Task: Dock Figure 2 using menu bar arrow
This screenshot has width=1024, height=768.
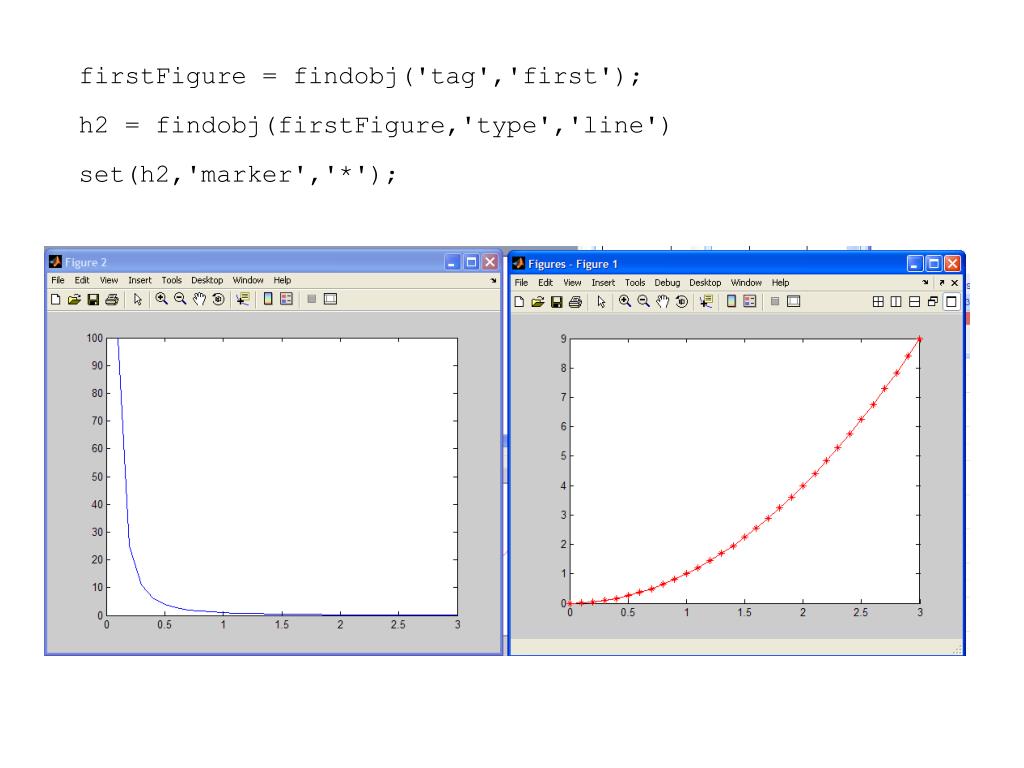Action: pyautogui.click(x=494, y=280)
